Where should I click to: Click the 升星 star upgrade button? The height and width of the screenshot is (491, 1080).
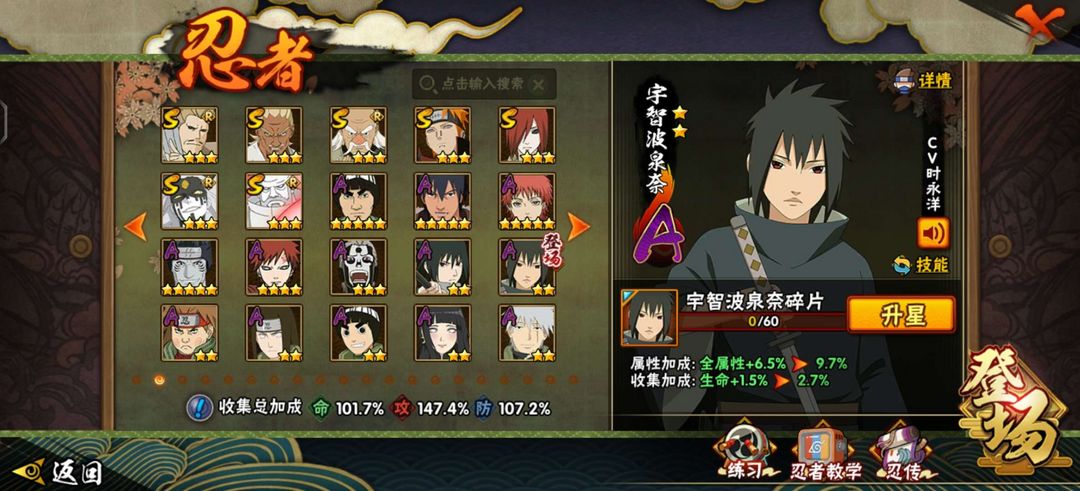click(x=901, y=315)
